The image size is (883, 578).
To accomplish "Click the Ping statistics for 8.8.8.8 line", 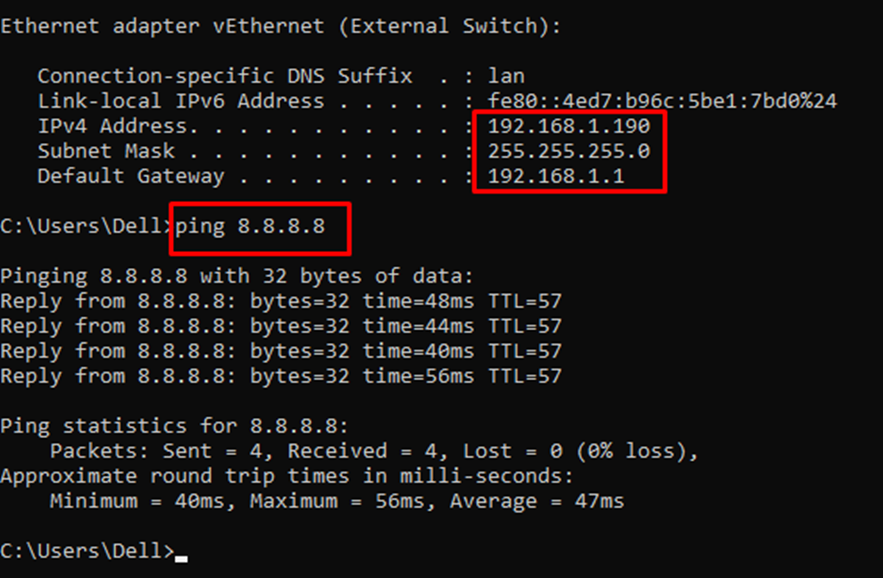I will 175,426.
